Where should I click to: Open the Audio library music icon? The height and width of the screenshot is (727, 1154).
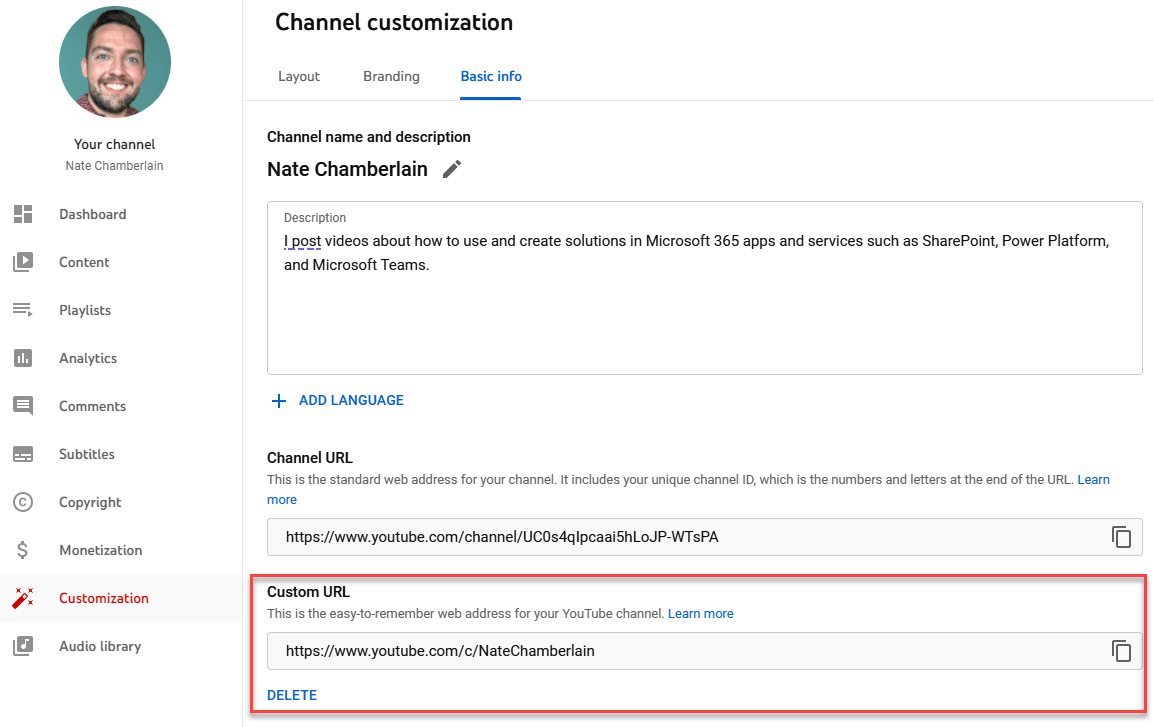tap(23, 646)
